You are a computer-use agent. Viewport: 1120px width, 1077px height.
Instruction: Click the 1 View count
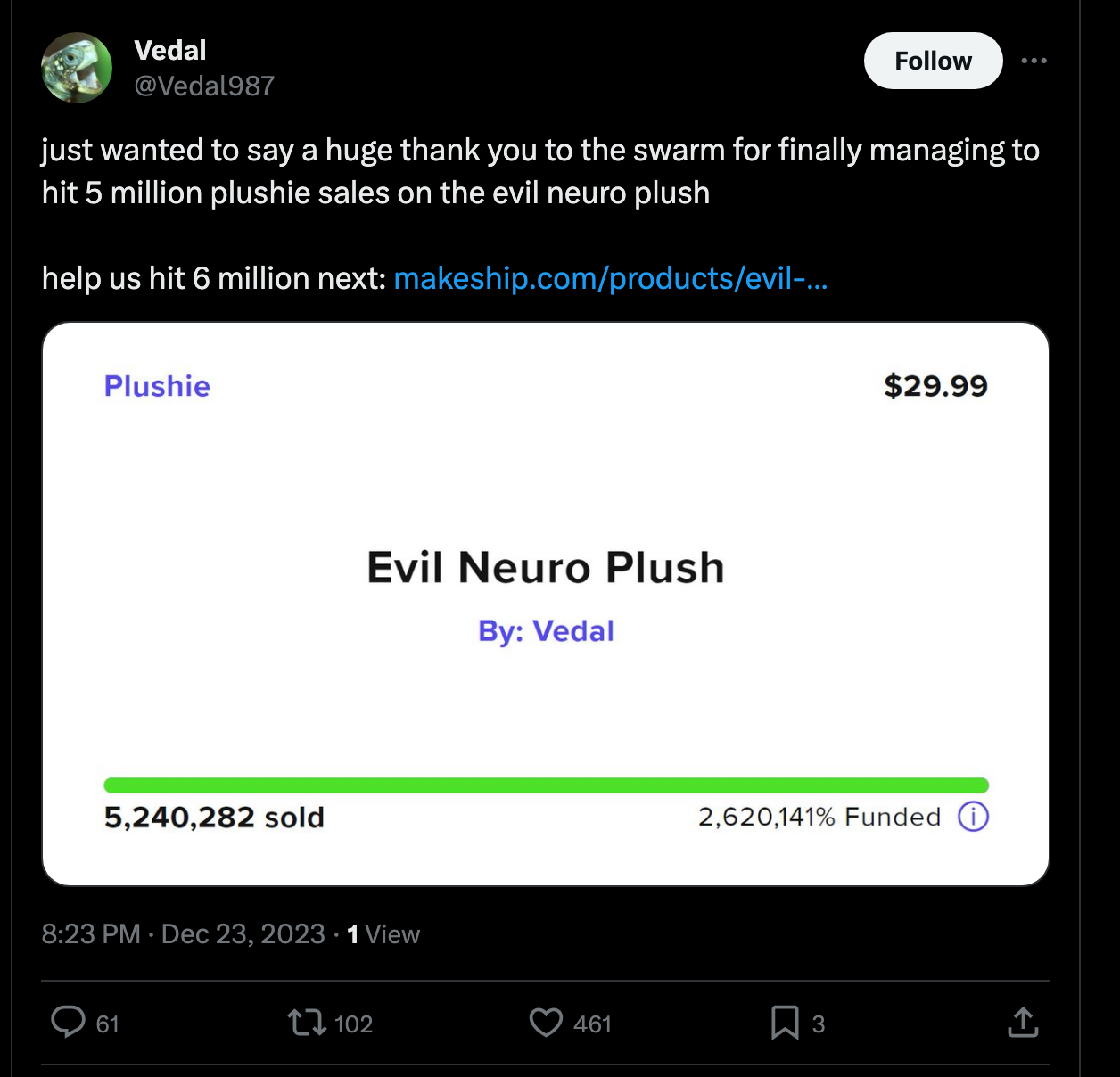(x=383, y=933)
